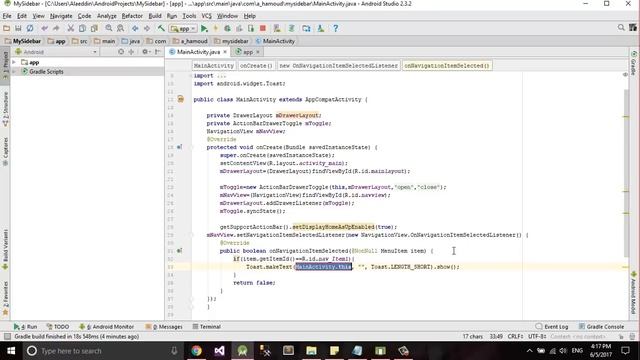Screen dimensions: 640x360
Task: Open the VCS menu
Action: click(x=207, y=16)
